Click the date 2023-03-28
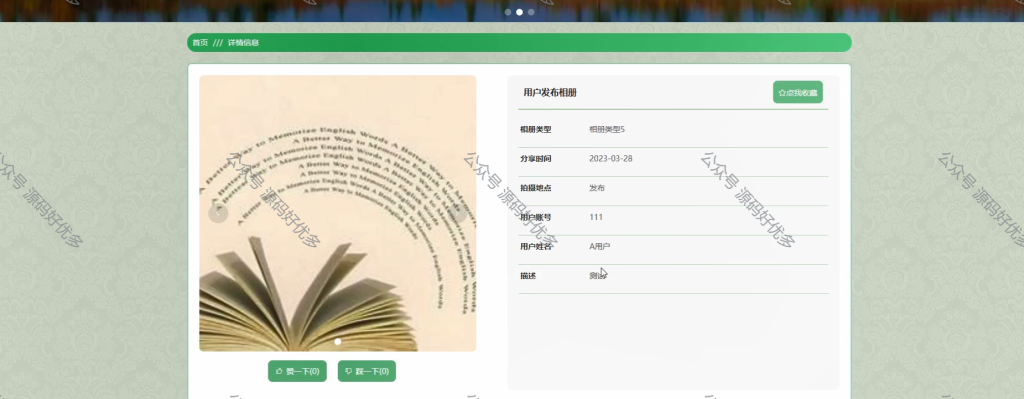Screen dimensions: 1024x399 (611, 159)
